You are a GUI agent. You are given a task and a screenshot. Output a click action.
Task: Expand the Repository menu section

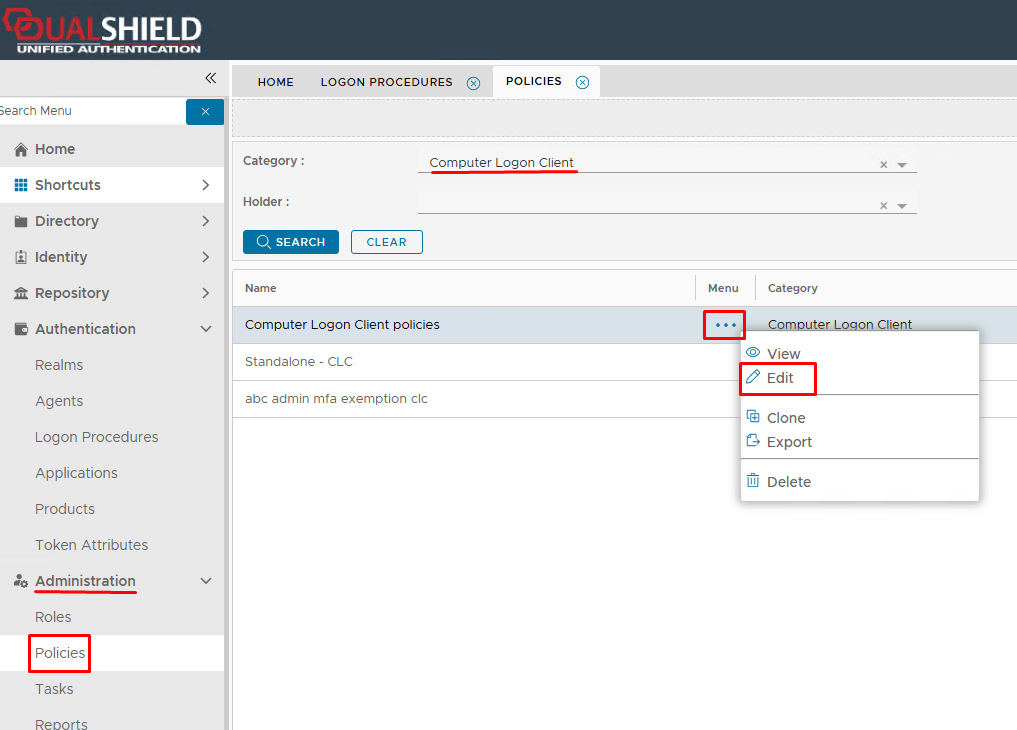tap(205, 293)
